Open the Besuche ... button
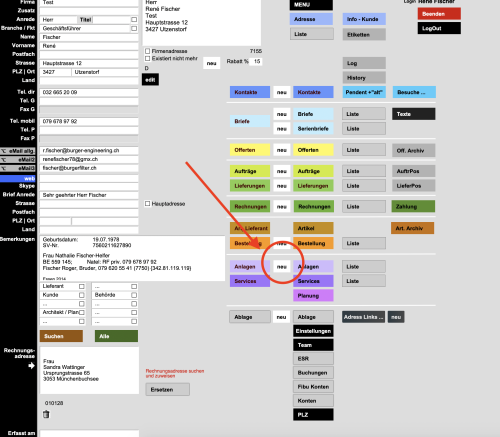Screen dimensions: 500x437 click(414, 92)
